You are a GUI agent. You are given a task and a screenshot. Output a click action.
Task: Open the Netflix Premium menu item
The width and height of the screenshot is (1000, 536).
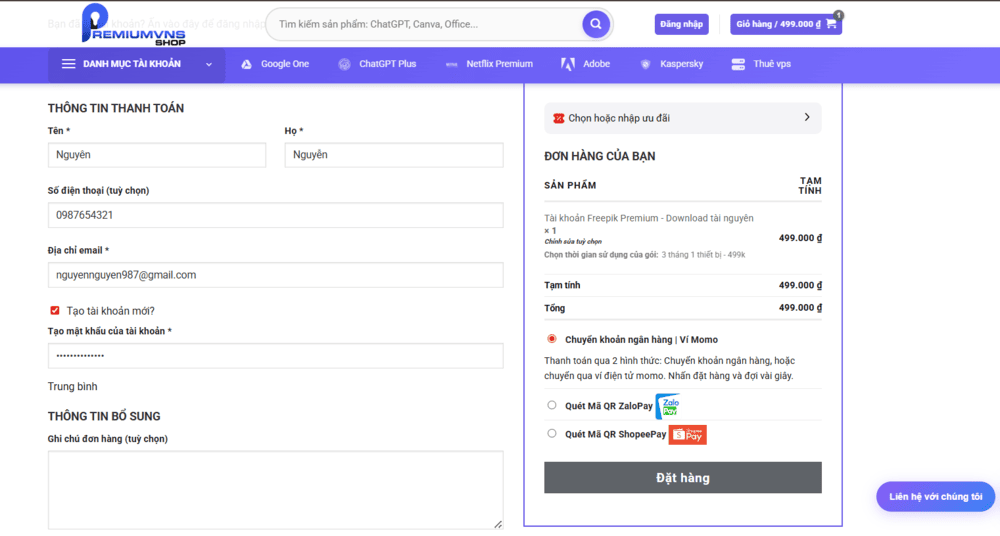(x=489, y=64)
